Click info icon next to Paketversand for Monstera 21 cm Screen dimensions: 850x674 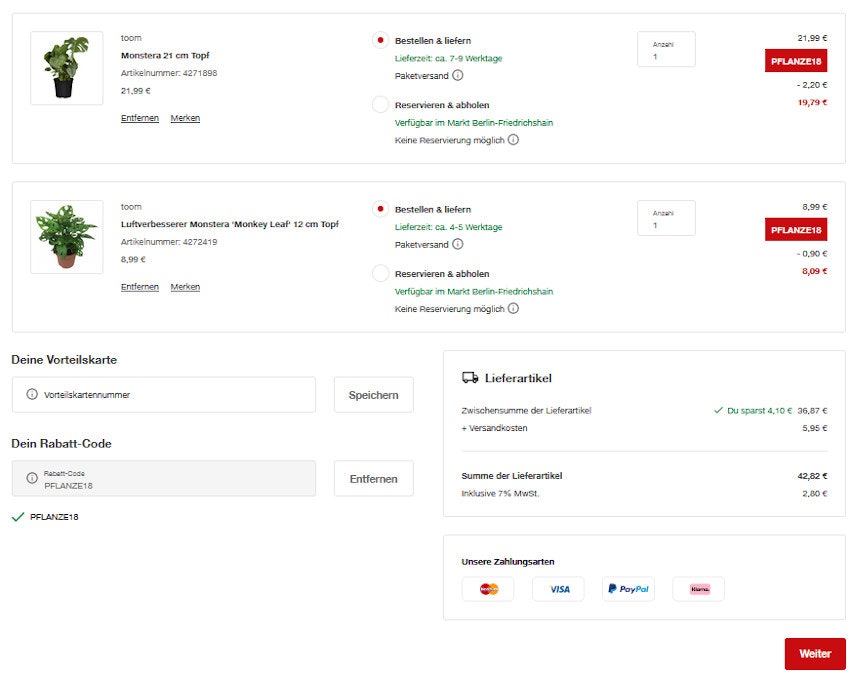[458, 75]
